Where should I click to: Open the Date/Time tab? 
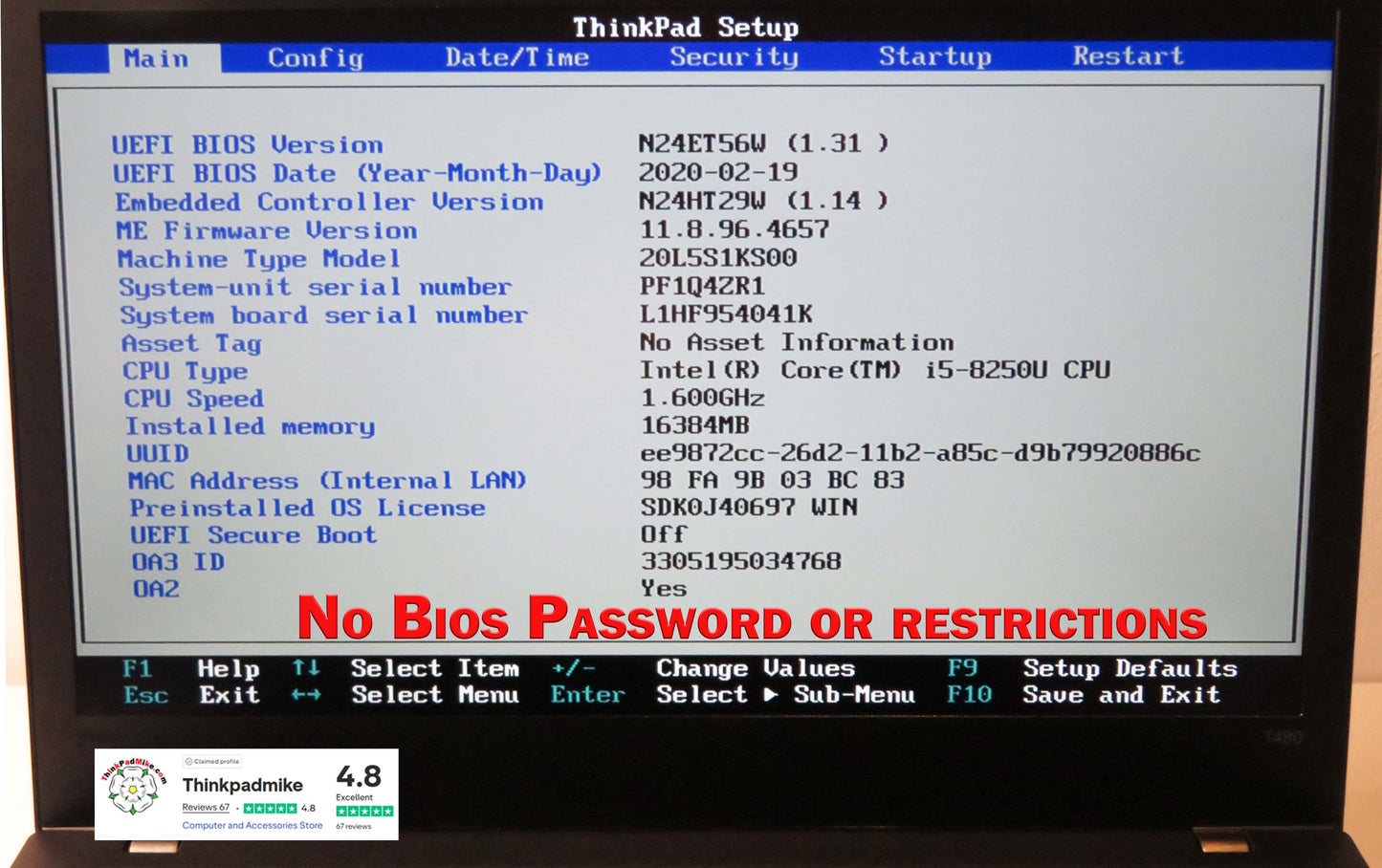pyautogui.click(x=516, y=57)
